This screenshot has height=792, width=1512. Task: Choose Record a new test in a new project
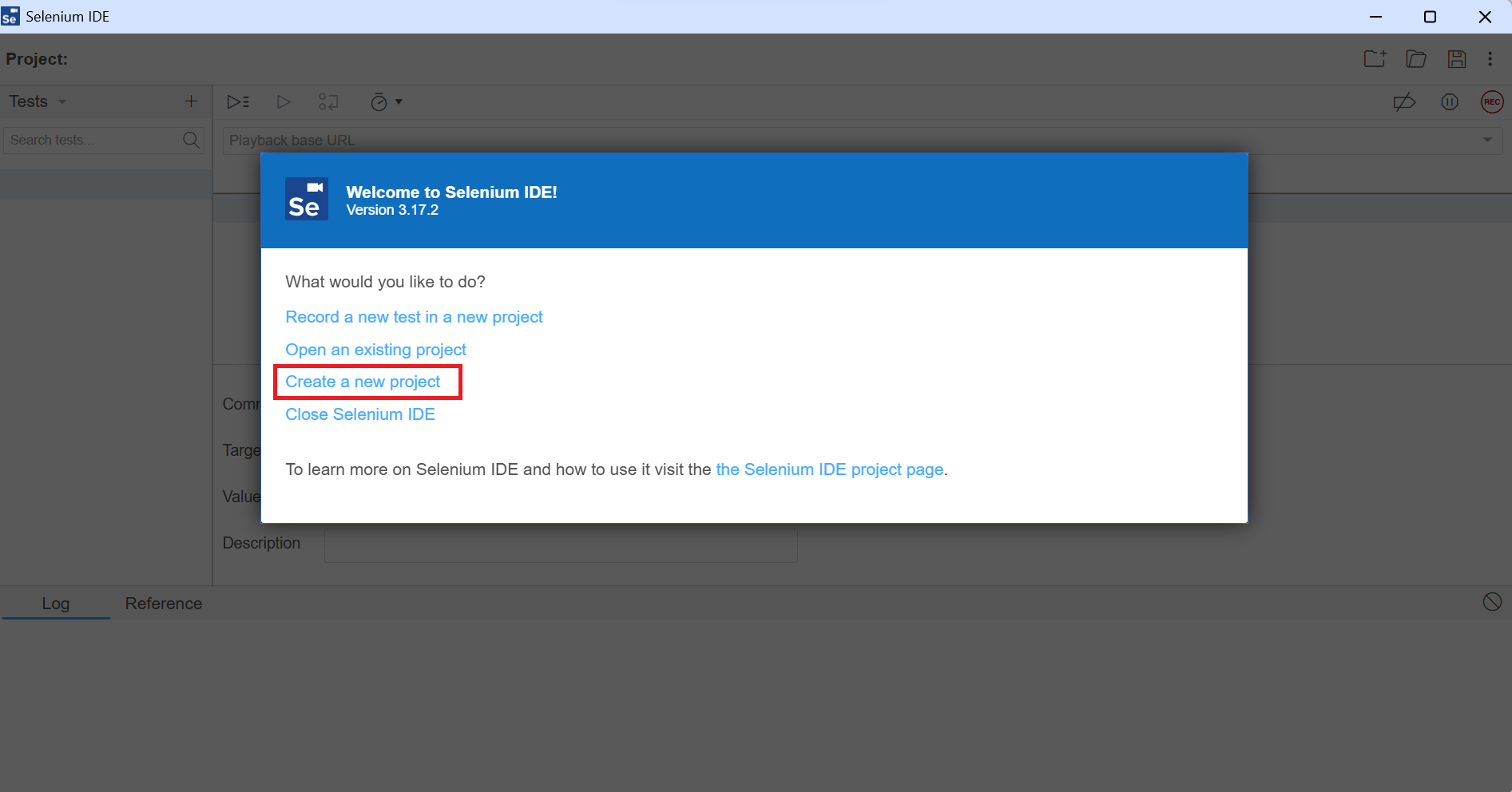pyautogui.click(x=414, y=317)
